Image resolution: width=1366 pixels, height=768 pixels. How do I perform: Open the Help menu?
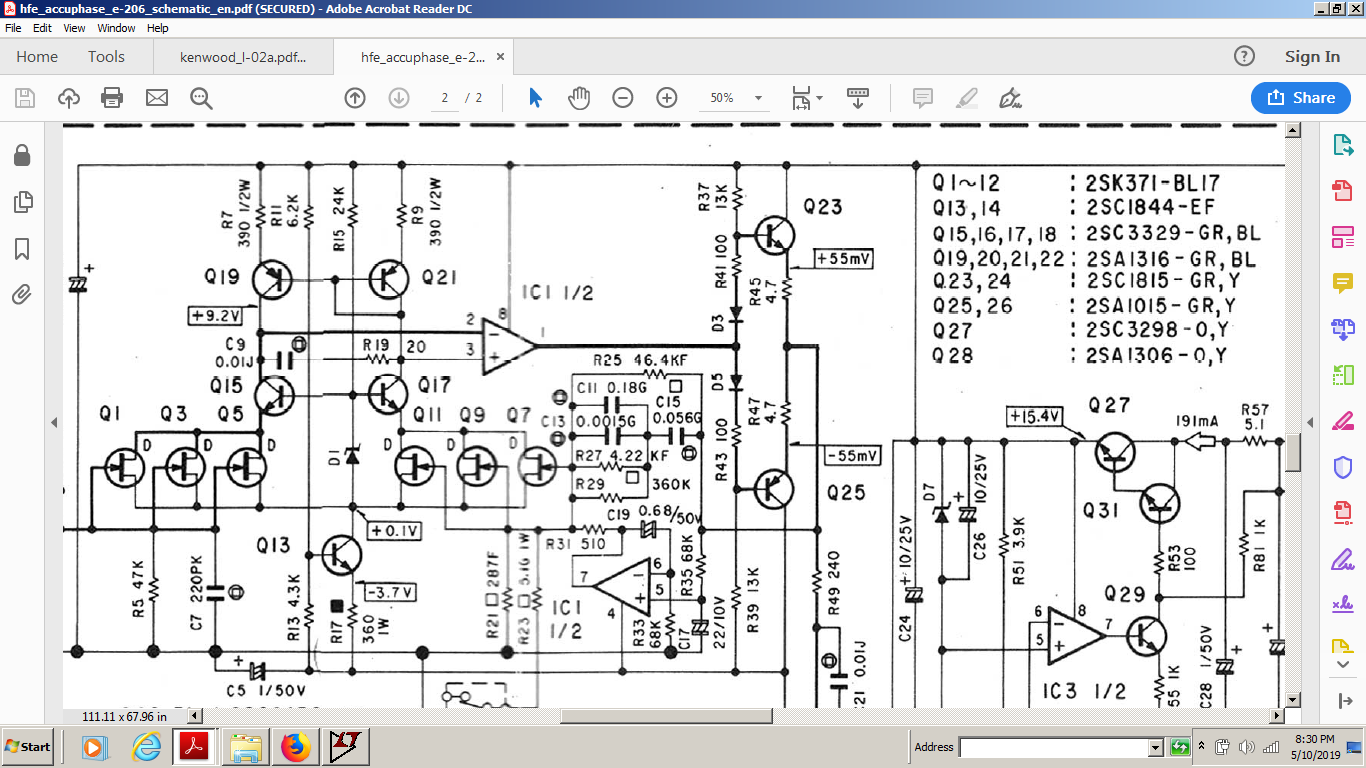(x=158, y=28)
